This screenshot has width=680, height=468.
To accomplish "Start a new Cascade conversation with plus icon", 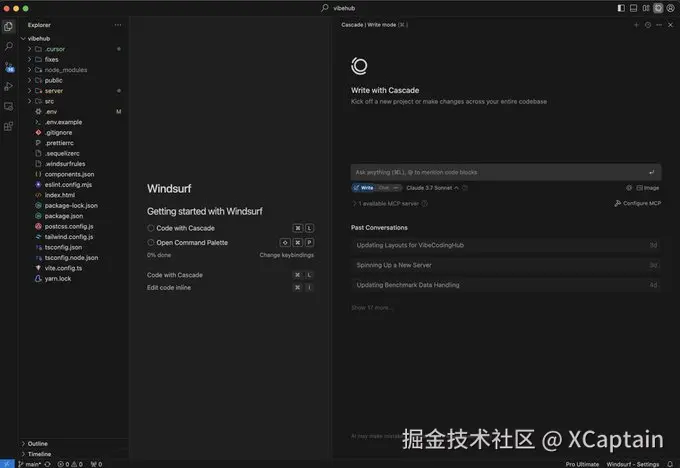I will [636, 25].
